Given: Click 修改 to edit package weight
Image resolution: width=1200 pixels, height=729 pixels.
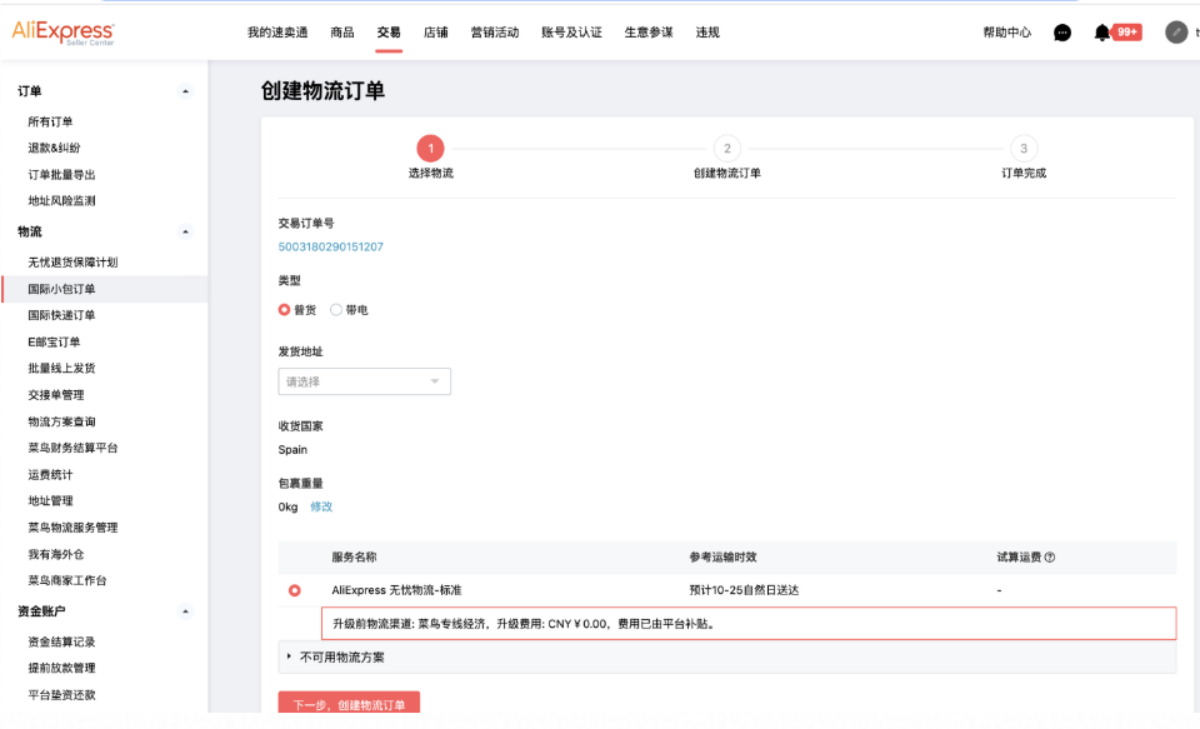Looking at the screenshot, I should pos(322,507).
